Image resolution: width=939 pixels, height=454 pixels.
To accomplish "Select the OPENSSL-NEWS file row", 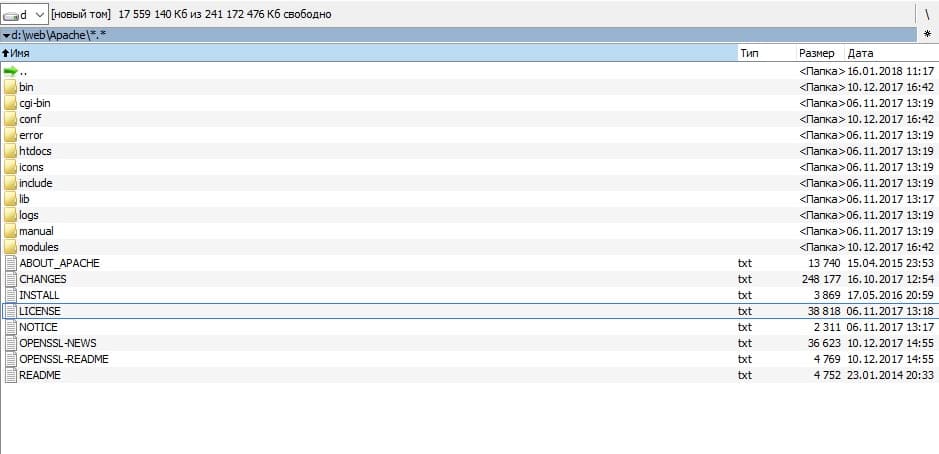I will [x=469, y=343].
